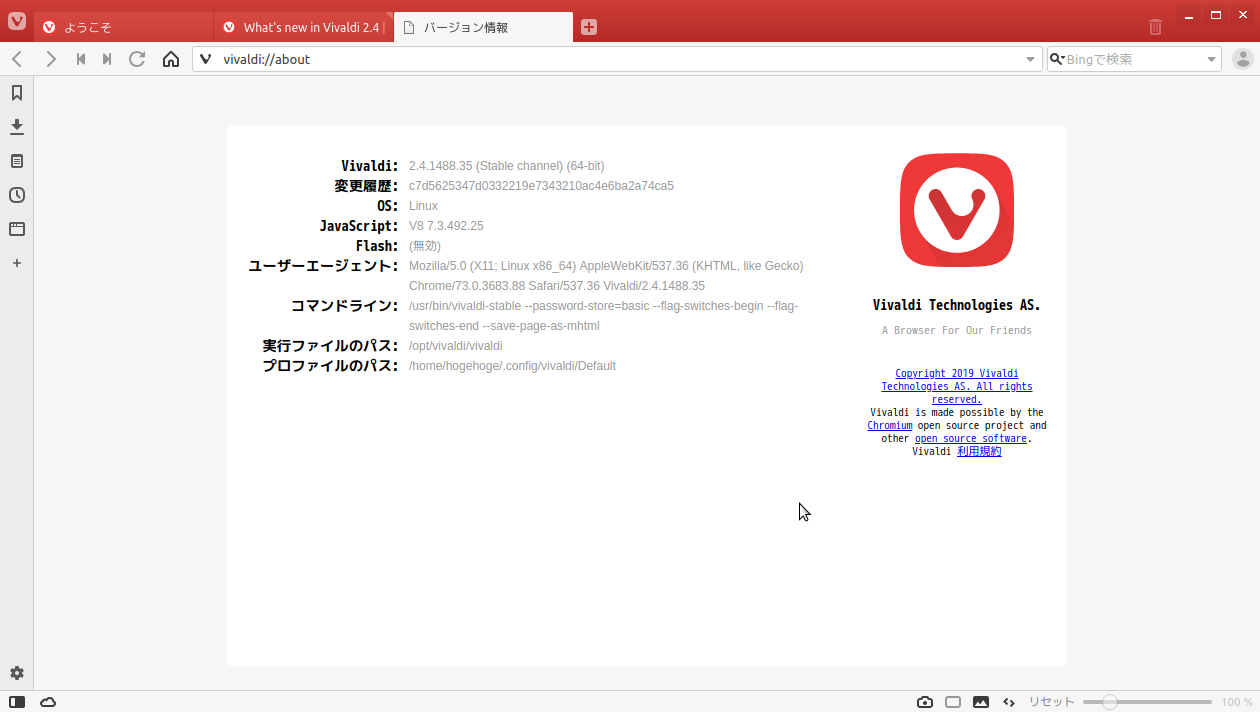
Task: Click the page zoom slider handle
Action: (1109, 702)
